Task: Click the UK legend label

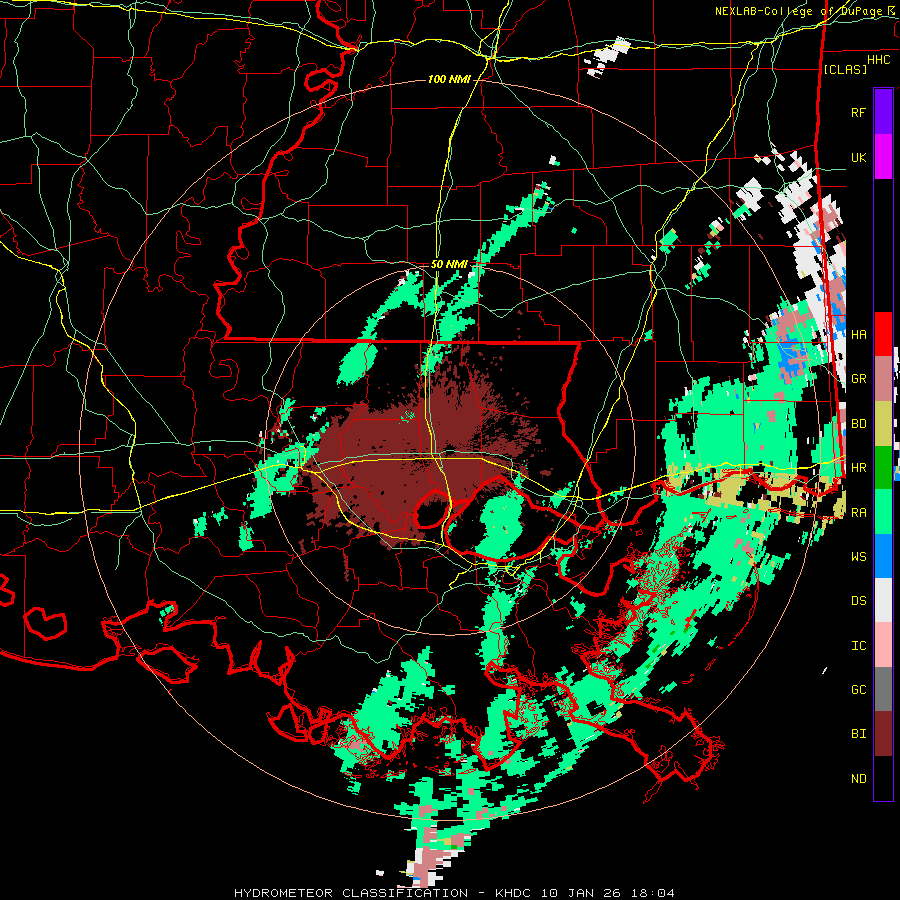Action: [858, 157]
